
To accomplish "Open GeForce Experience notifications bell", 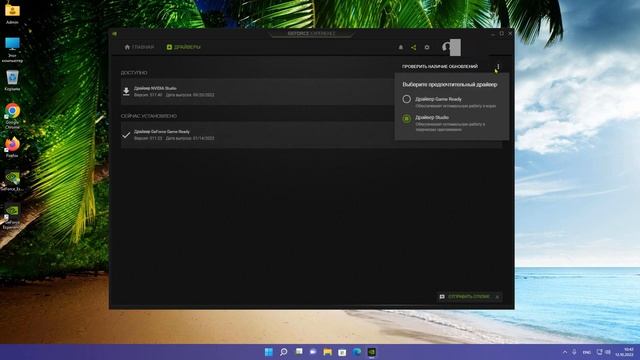I will (400, 47).
